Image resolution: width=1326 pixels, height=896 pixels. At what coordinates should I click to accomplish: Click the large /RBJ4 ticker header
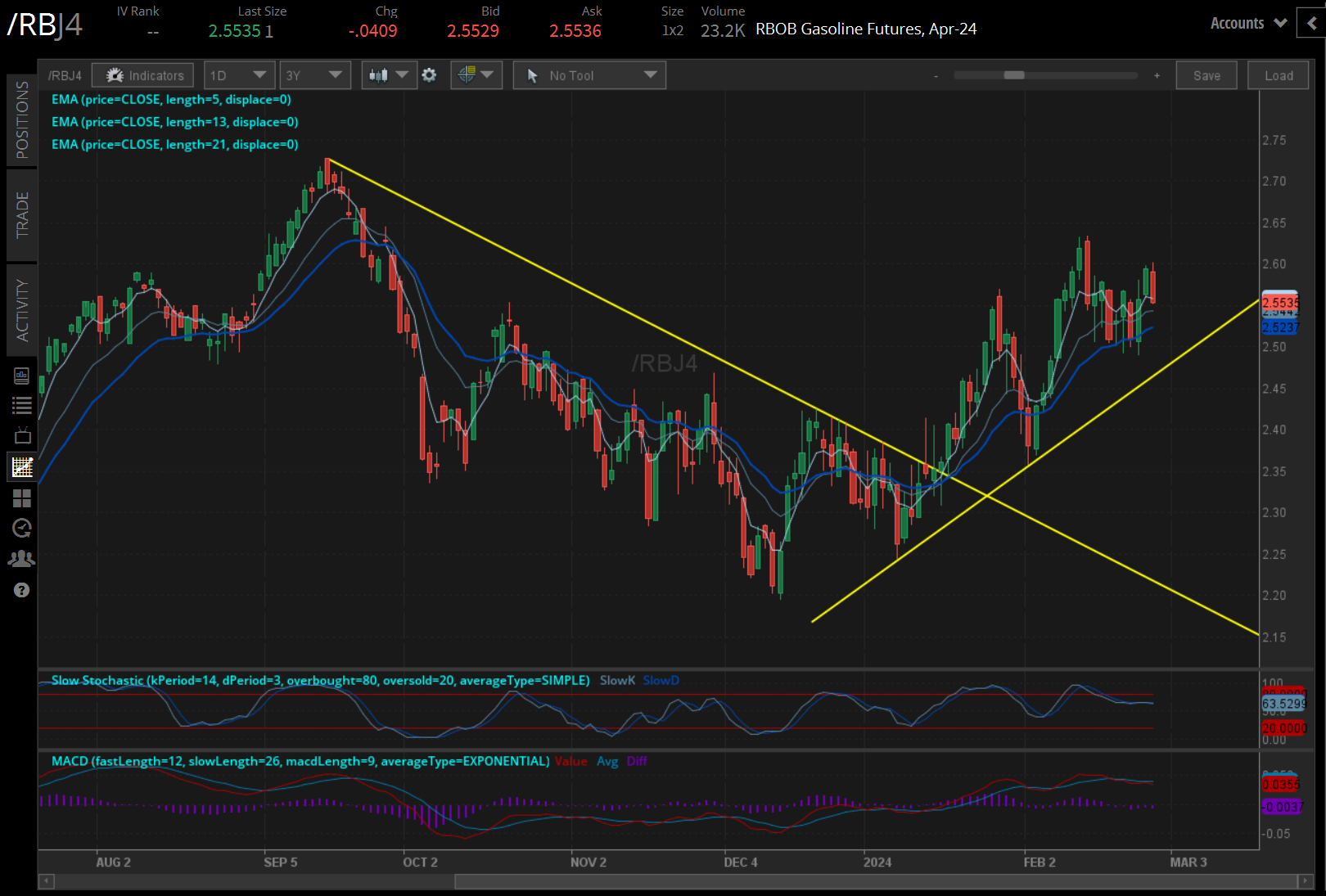point(45,25)
